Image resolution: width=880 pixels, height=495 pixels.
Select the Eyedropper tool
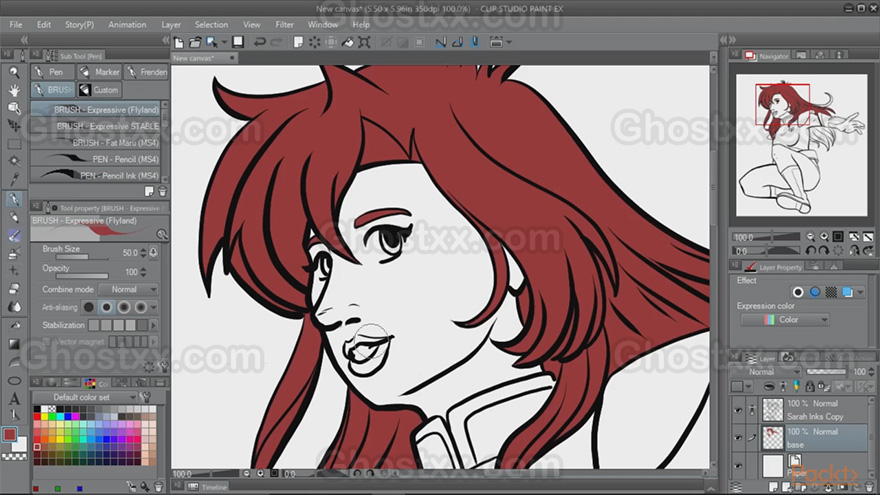[x=14, y=180]
